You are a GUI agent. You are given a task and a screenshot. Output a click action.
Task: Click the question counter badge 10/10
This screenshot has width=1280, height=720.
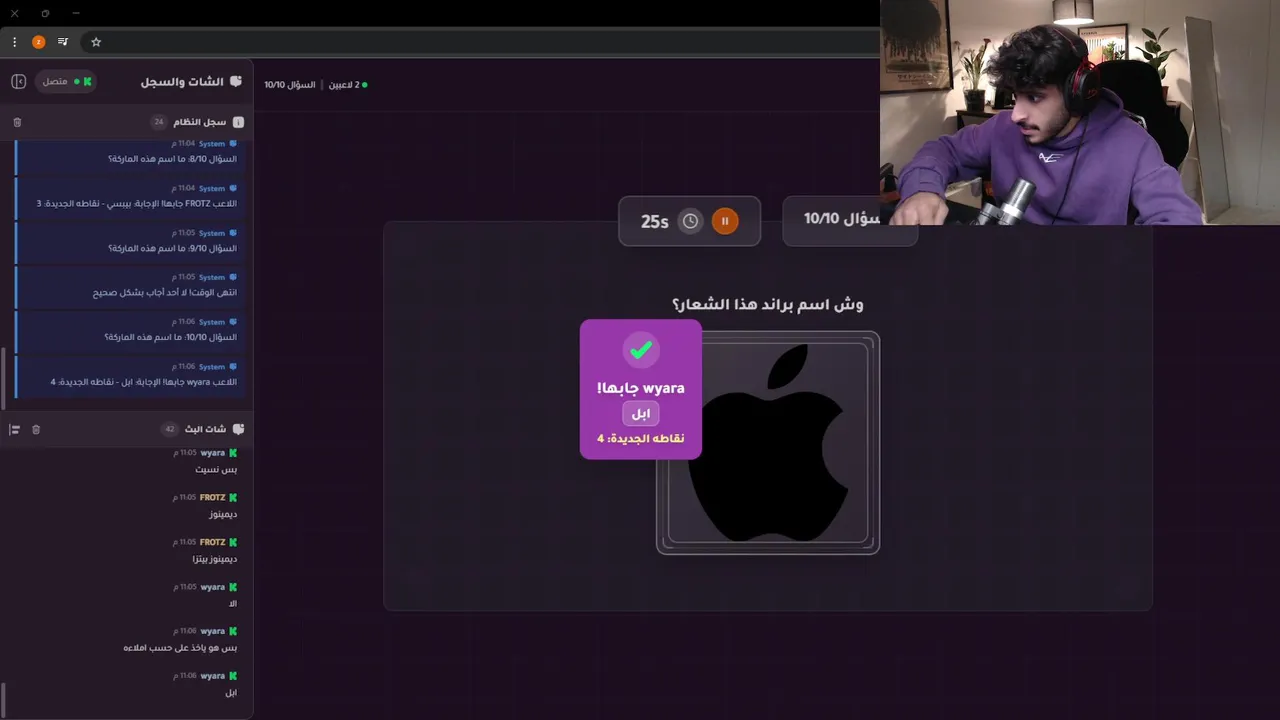pos(850,220)
